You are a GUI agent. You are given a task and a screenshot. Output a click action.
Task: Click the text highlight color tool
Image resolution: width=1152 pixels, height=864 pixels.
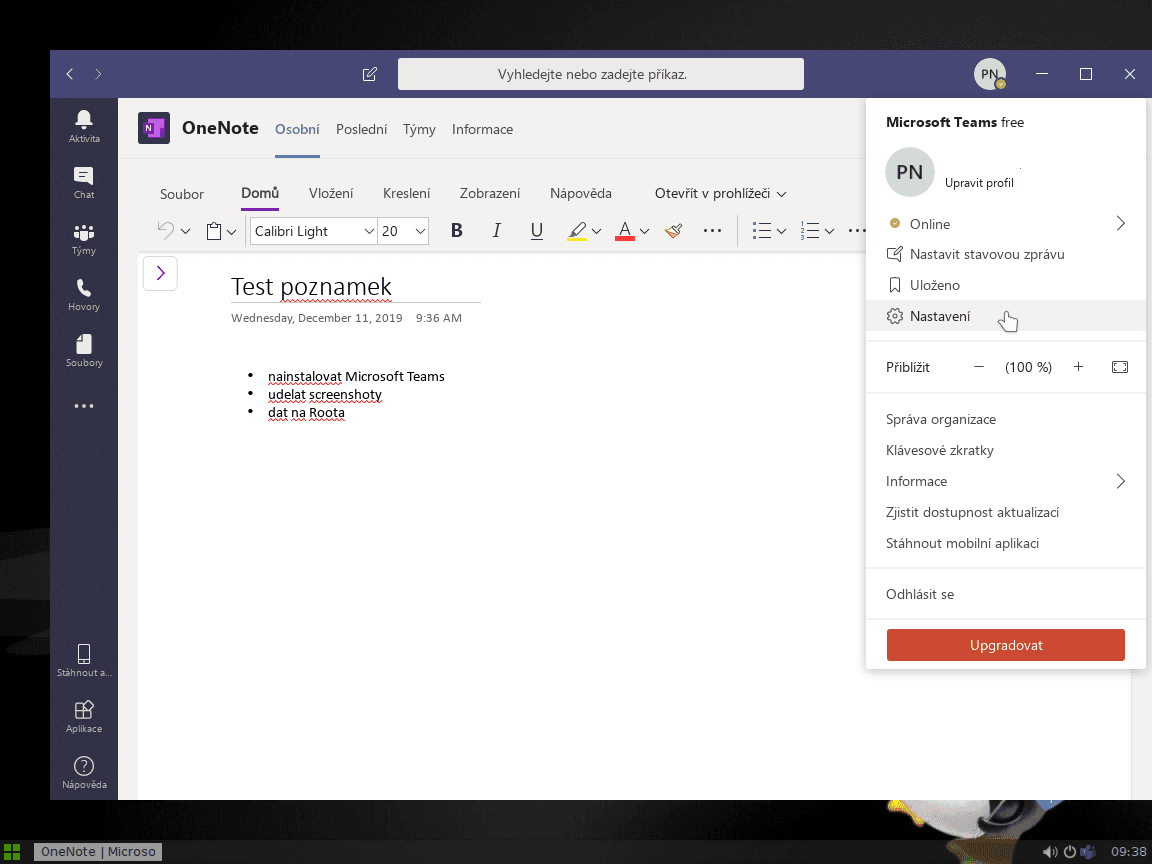point(577,231)
